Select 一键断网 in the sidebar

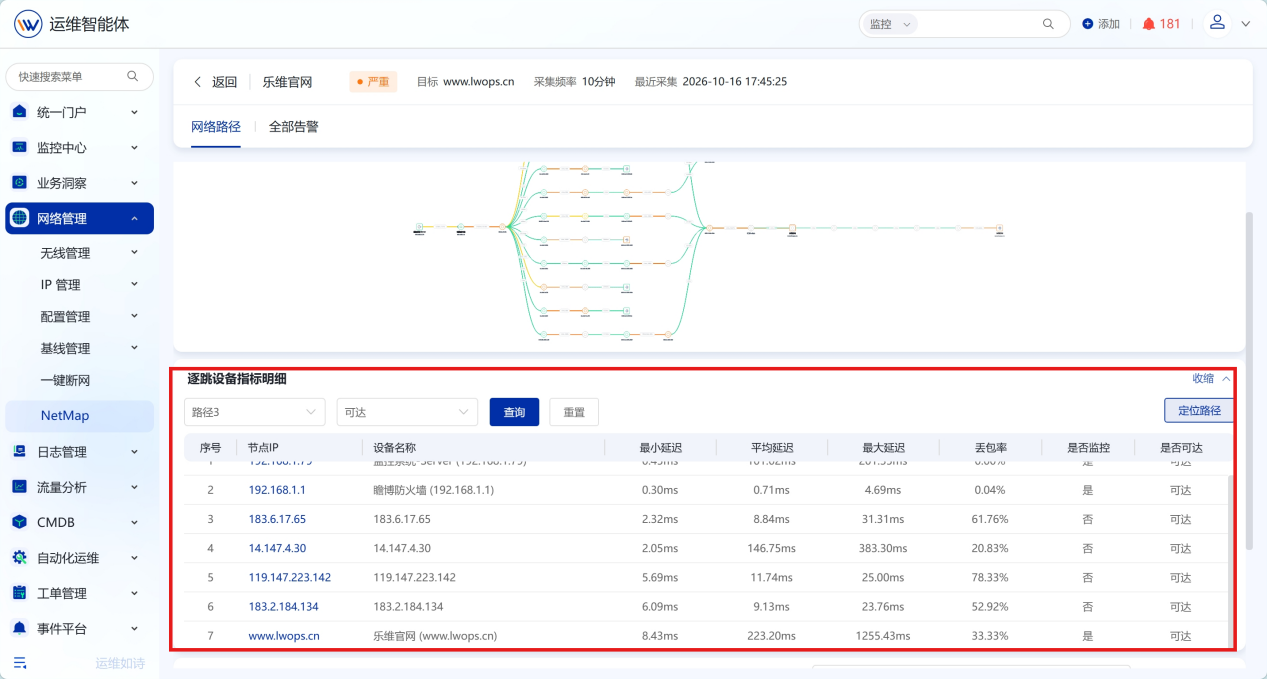66,380
